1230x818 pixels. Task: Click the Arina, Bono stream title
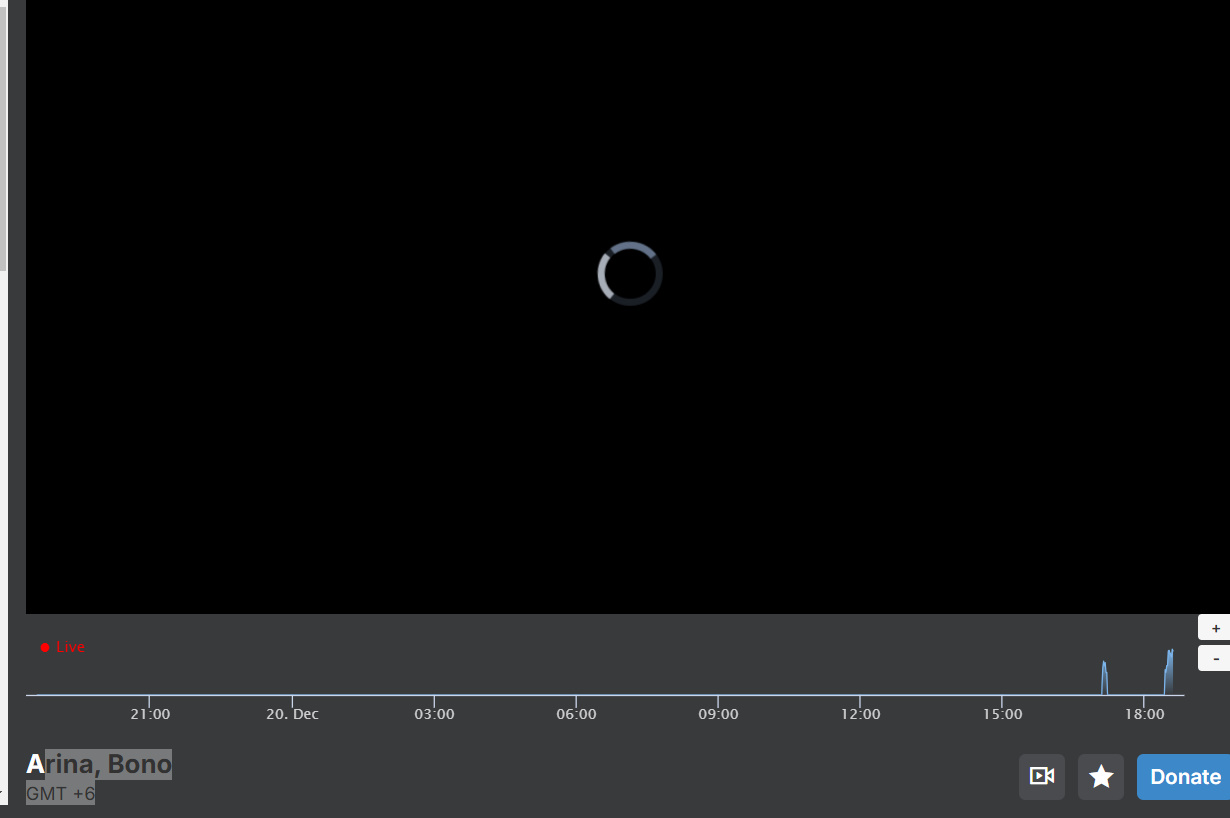coord(99,764)
